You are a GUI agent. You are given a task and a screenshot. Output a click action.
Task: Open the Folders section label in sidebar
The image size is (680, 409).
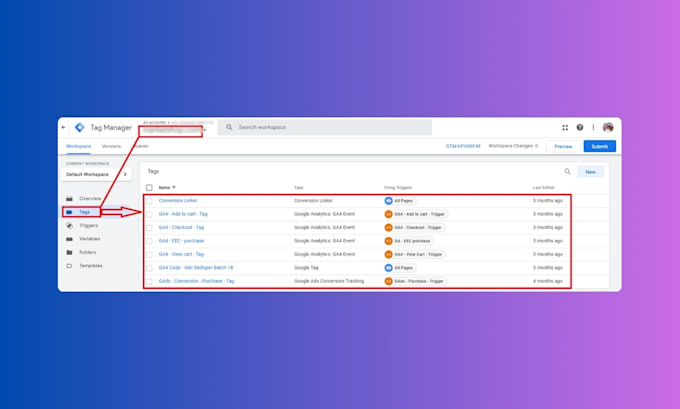(x=88, y=252)
